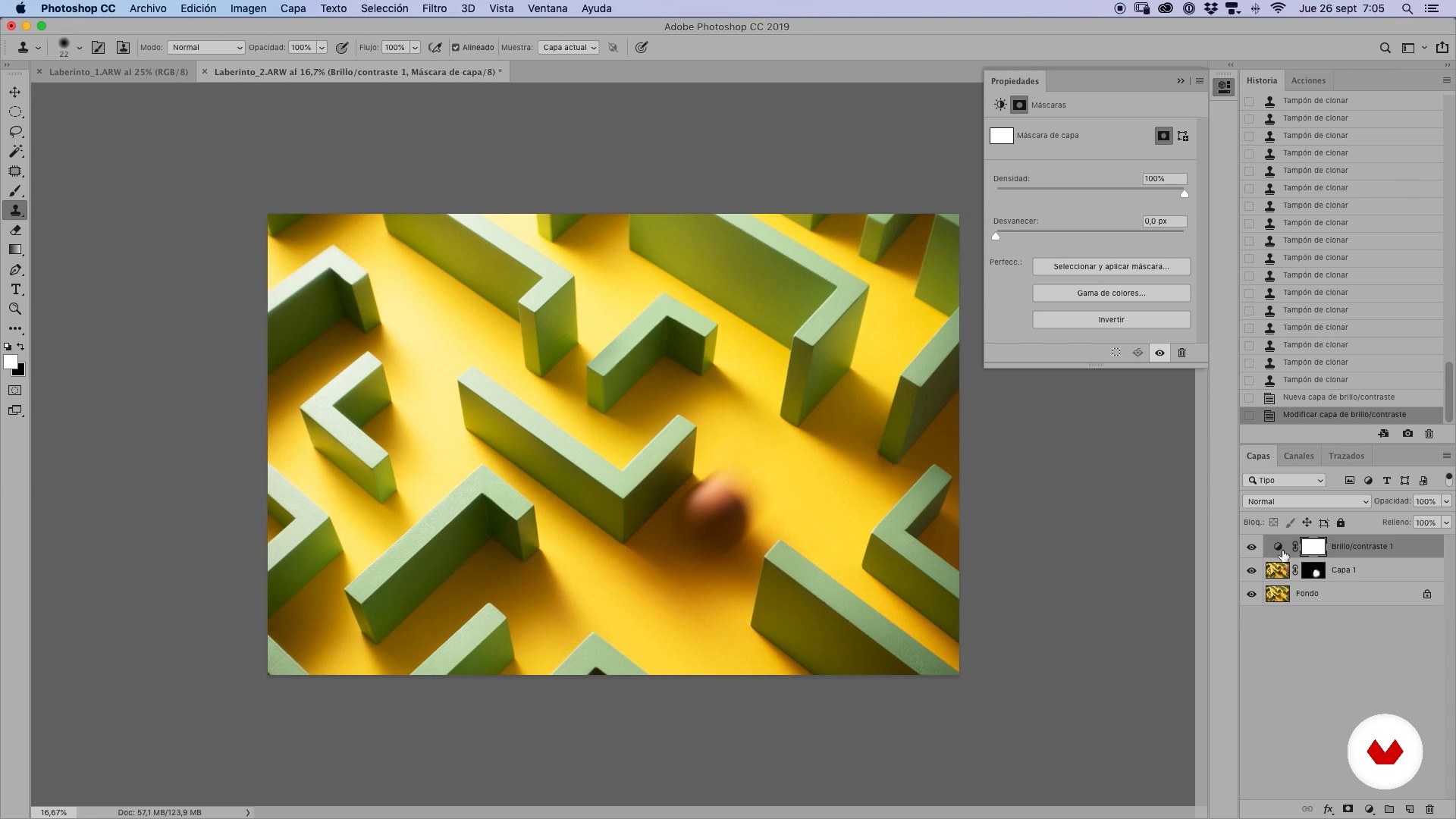The width and height of the screenshot is (1456, 819).
Task: Select the Pen tool
Action: coord(15,270)
